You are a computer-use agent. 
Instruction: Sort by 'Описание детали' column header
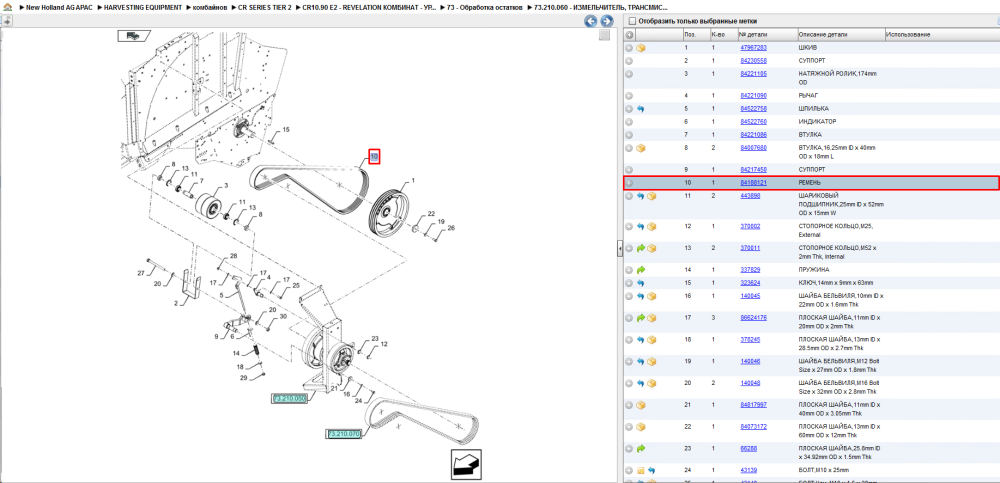[823, 34]
